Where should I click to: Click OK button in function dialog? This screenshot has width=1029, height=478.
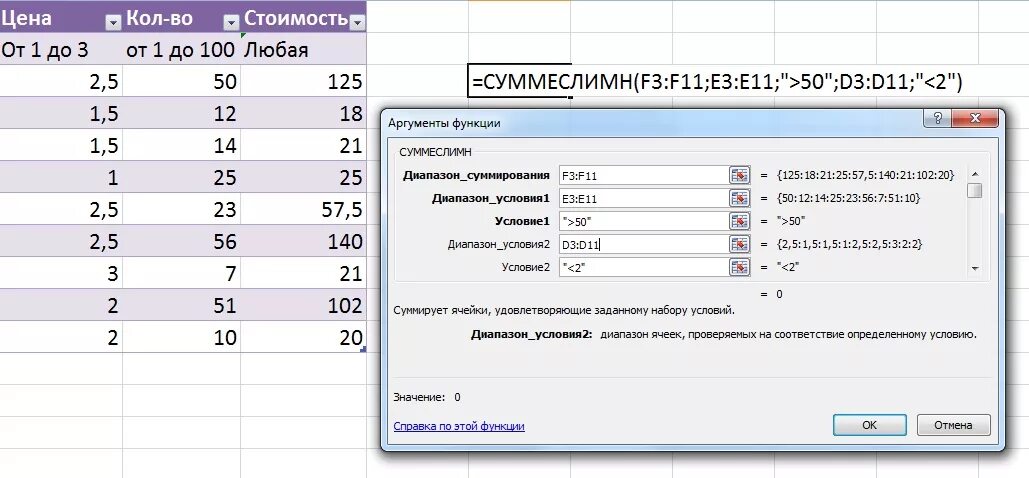(870, 425)
